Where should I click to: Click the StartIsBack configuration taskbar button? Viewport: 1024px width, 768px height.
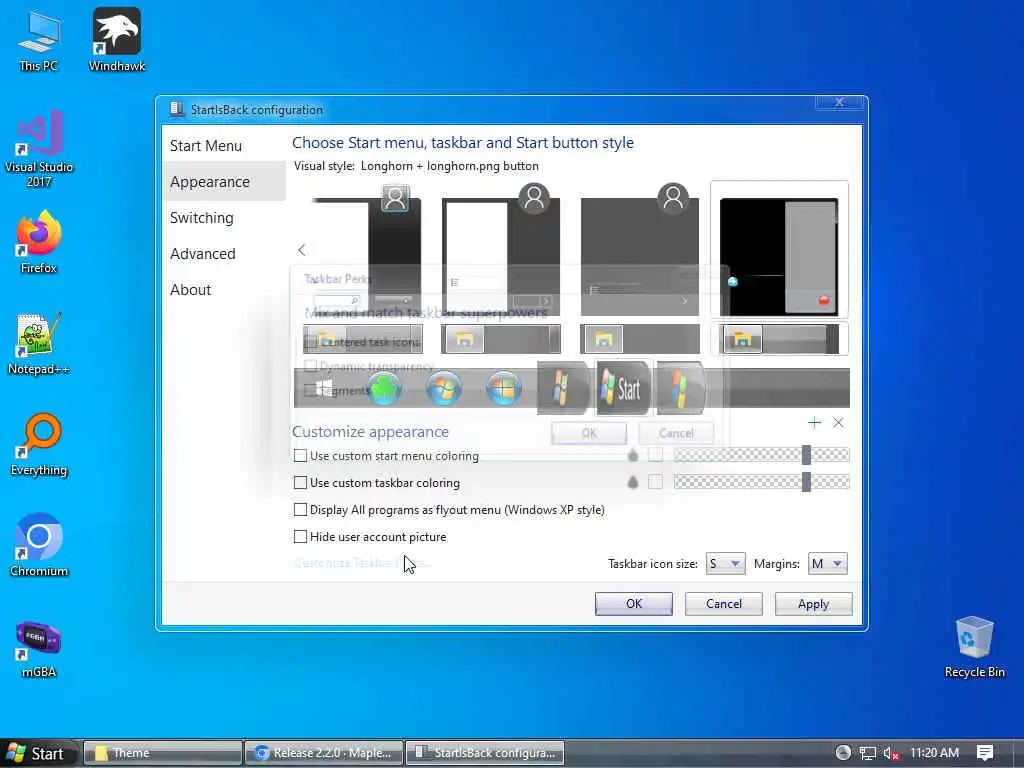pos(485,753)
